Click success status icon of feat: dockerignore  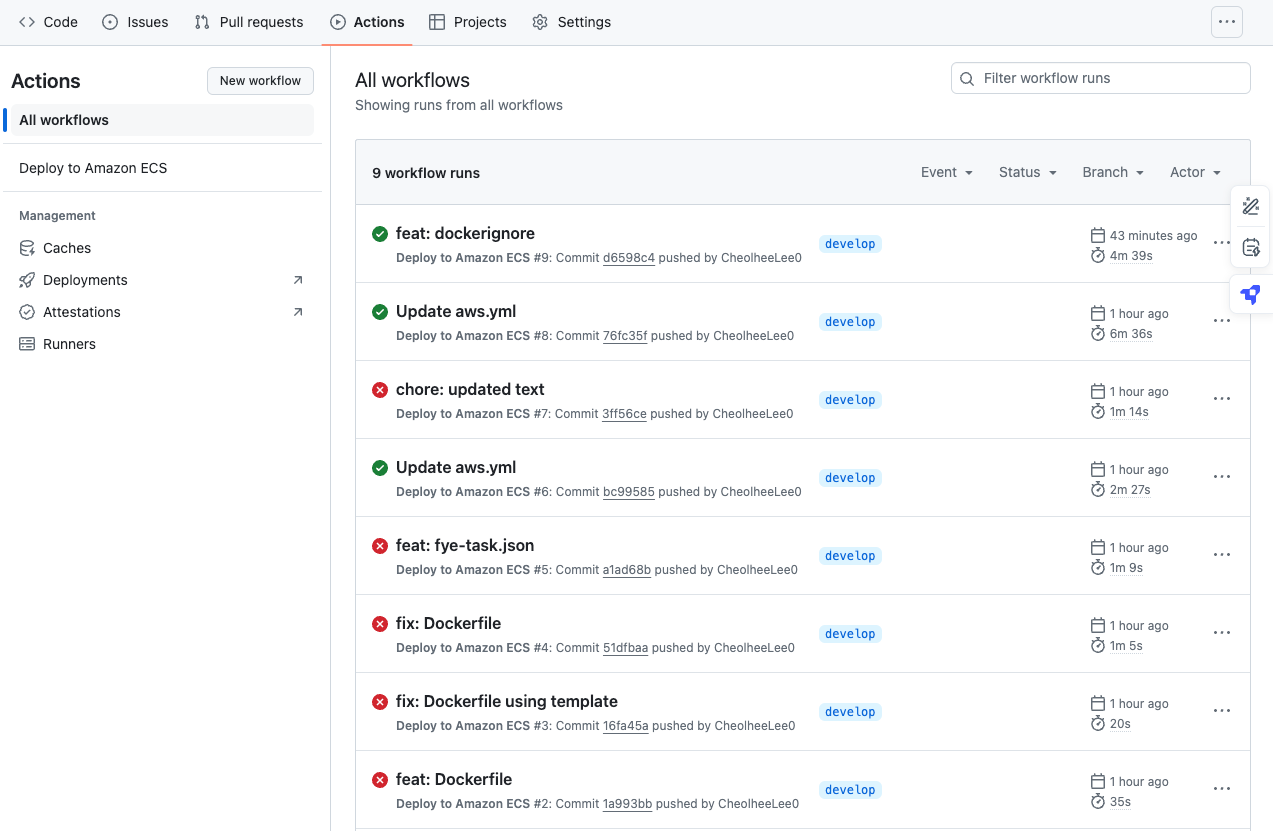coord(380,234)
